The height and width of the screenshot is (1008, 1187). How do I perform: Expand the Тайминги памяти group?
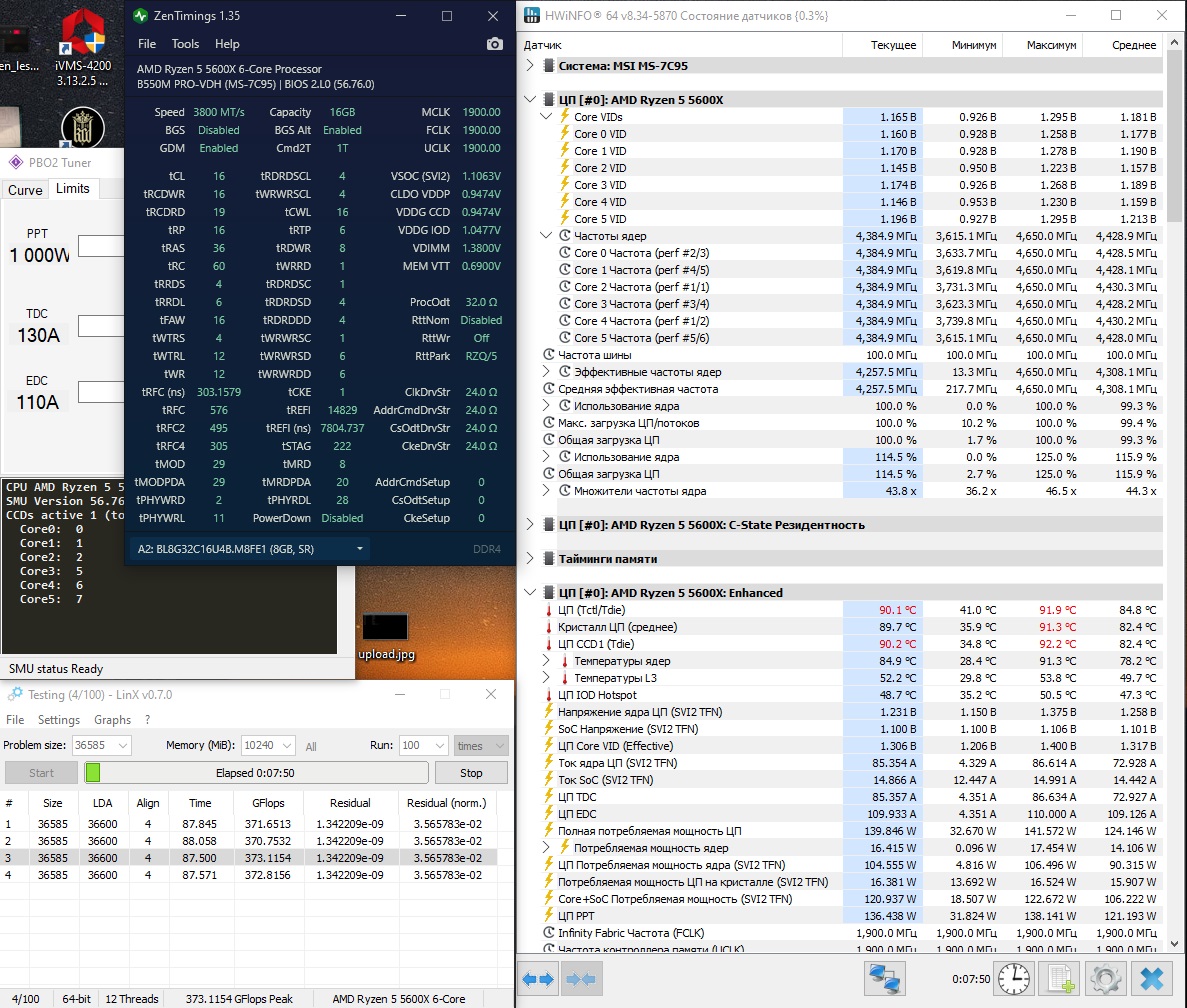[x=530, y=558]
